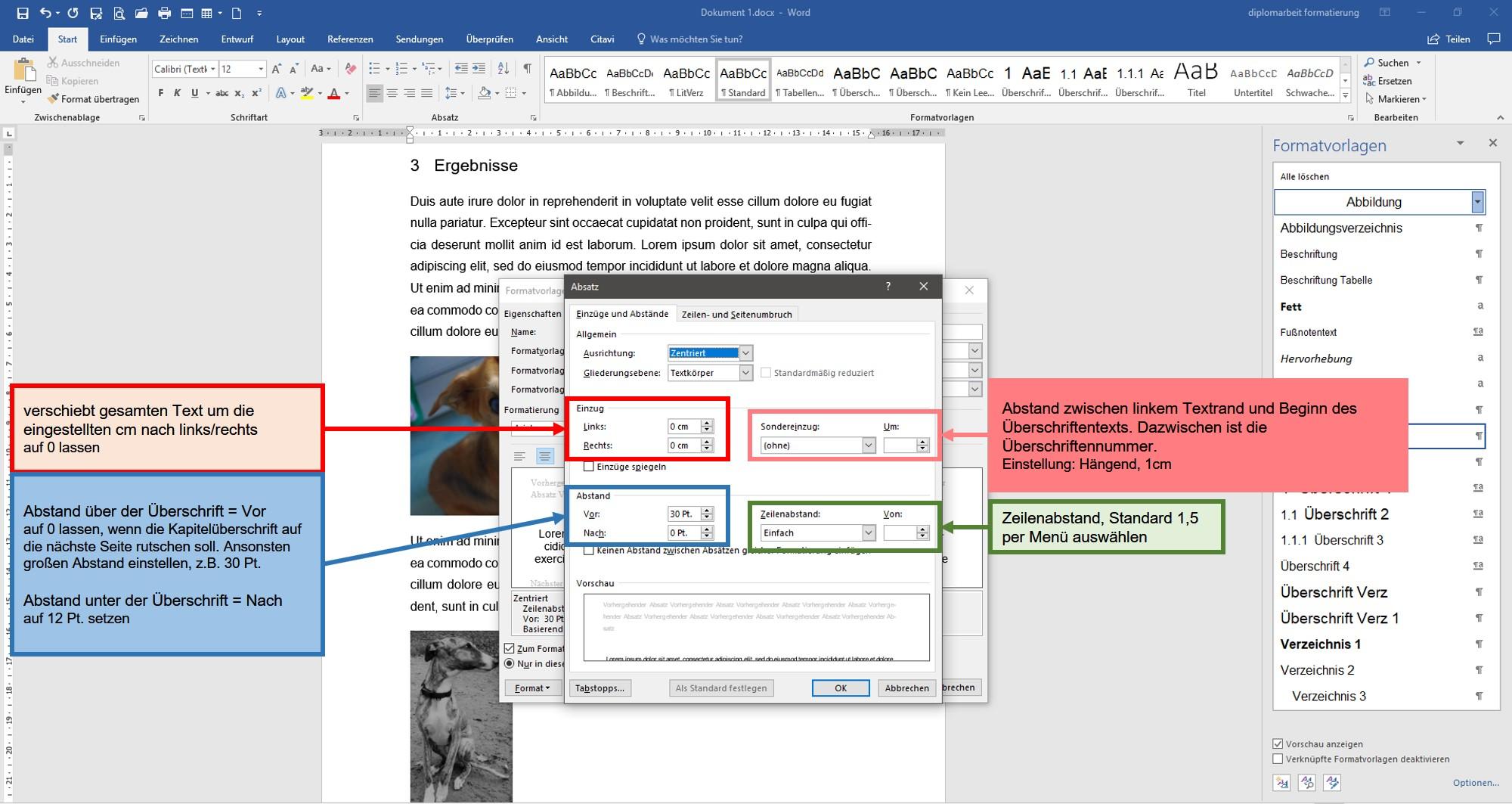1512x804 pixels.
Task: Select 'Nur in diesem' radio button
Action: point(510,663)
